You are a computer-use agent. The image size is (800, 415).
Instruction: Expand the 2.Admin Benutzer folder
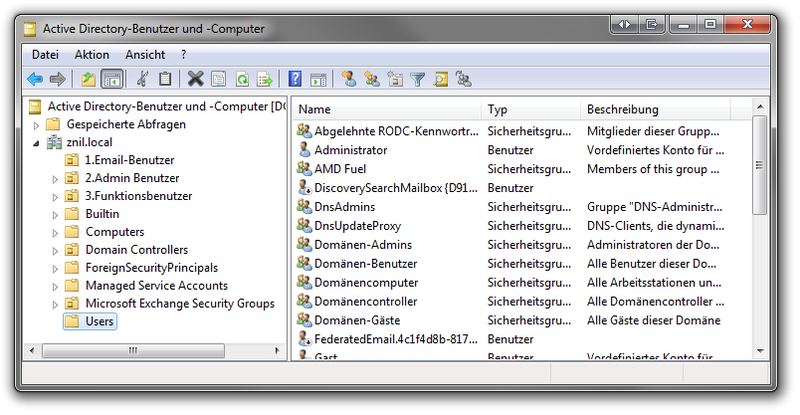point(55,179)
